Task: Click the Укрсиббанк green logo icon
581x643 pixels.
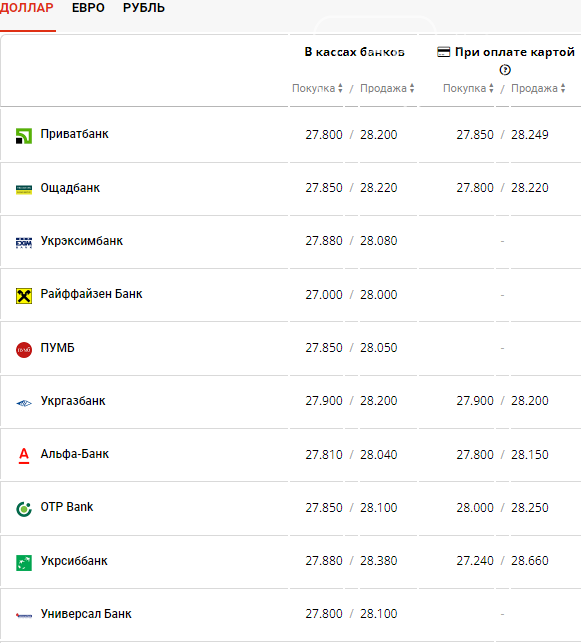Action: coord(24,563)
